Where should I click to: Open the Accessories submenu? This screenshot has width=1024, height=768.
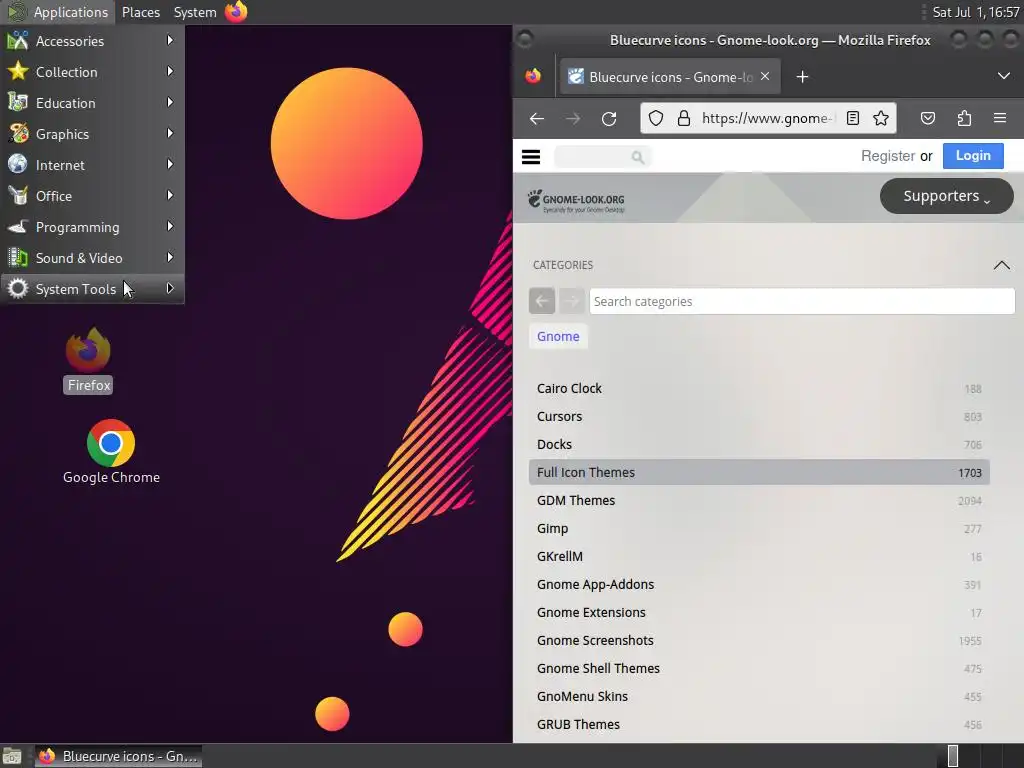tap(92, 41)
